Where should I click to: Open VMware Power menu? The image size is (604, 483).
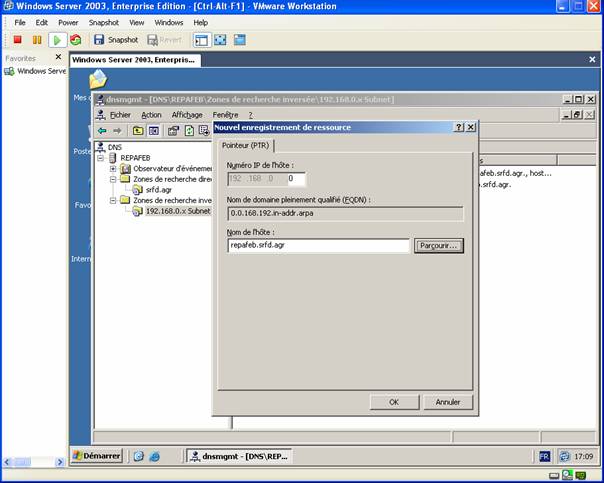coord(68,23)
